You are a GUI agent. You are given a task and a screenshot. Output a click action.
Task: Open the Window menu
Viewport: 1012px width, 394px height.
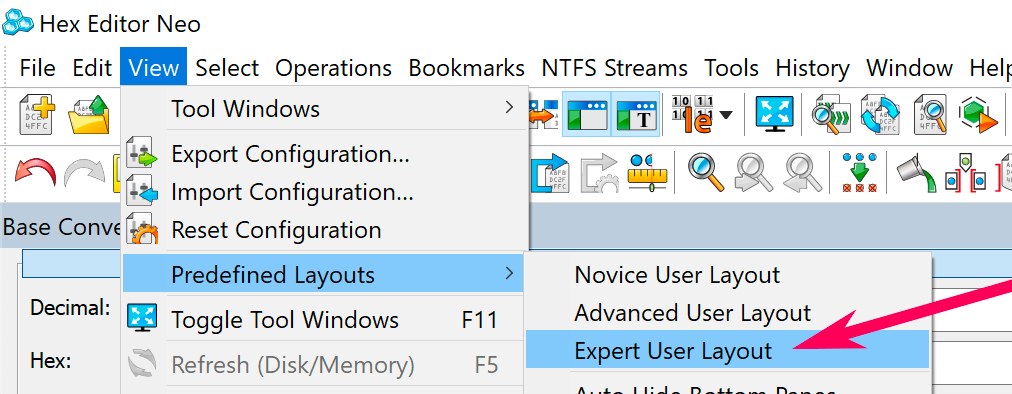pyautogui.click(x=909, y=68)
